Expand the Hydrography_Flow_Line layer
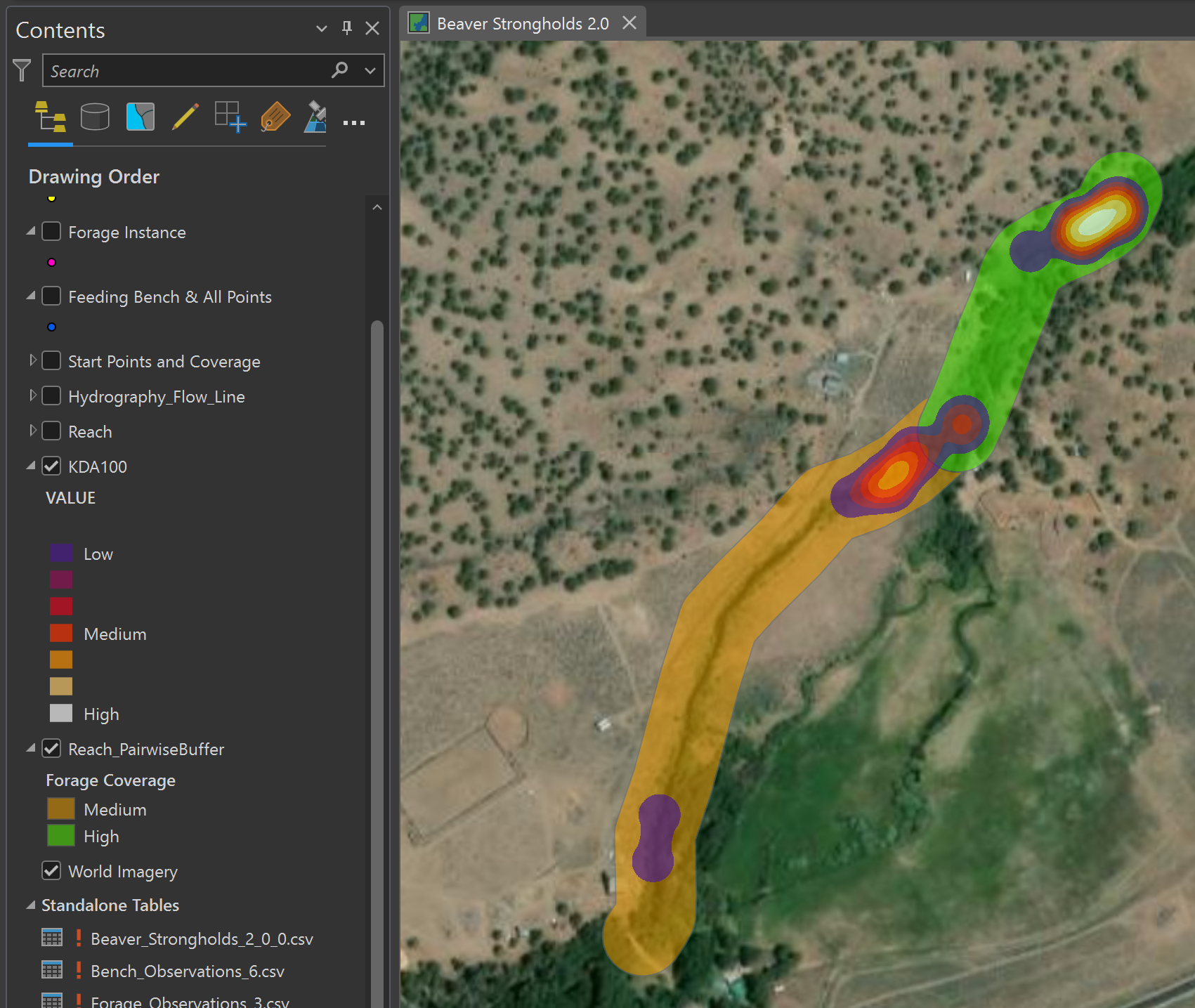This screenshot has height=1008, width=1195. (32, 396)
